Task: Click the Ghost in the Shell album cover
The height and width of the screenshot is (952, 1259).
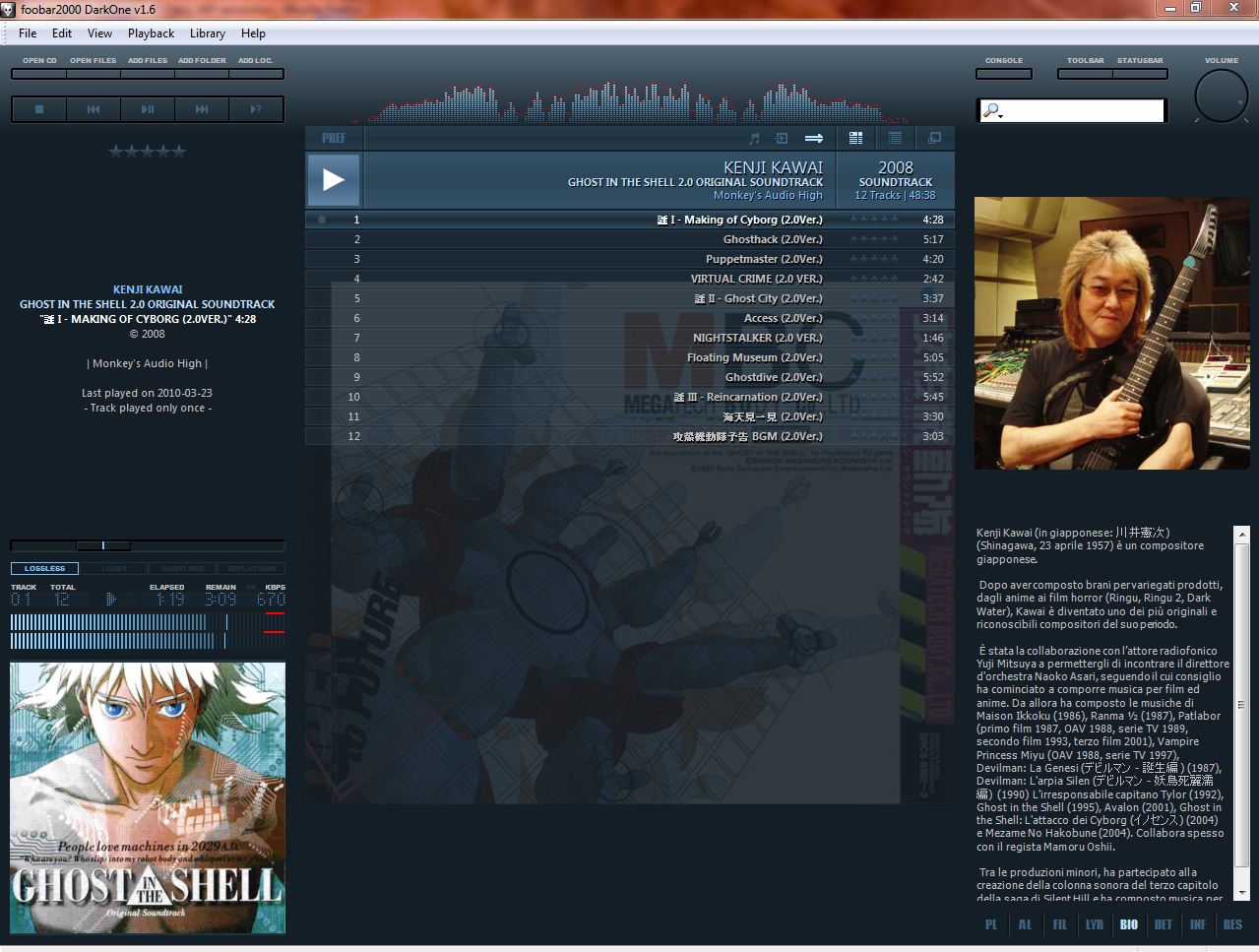Action: [148, 797]
